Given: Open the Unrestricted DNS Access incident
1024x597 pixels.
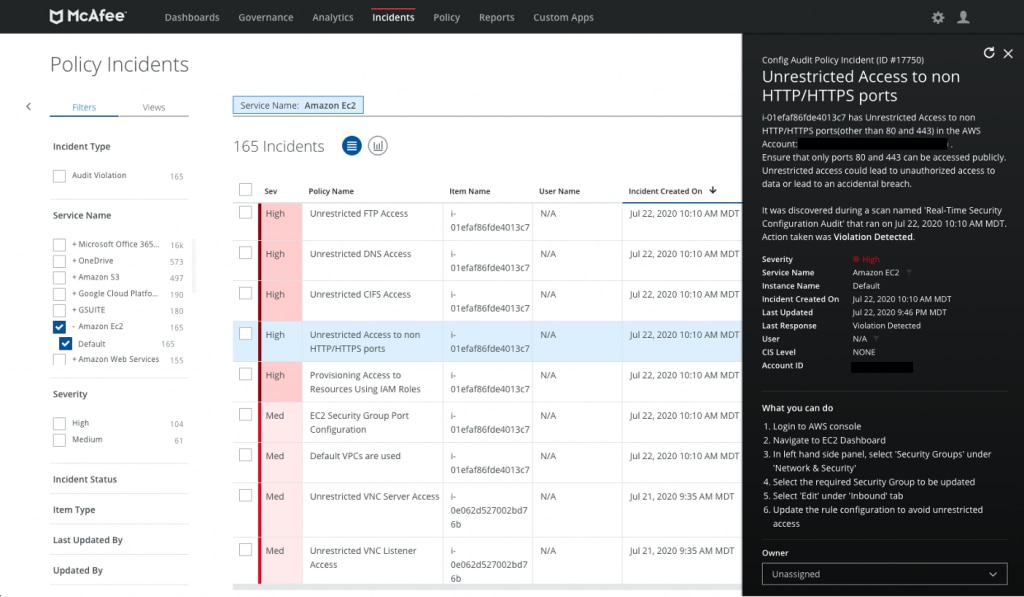Looking at the screenshot, I should tap(360, 254).
